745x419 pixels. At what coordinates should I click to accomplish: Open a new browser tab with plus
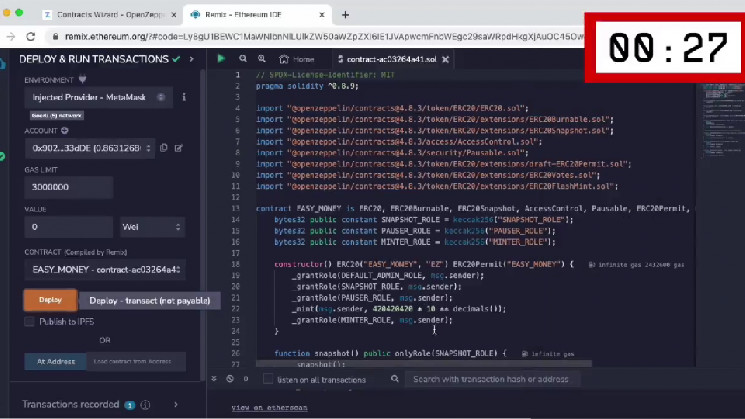click(x=345, y=15)
